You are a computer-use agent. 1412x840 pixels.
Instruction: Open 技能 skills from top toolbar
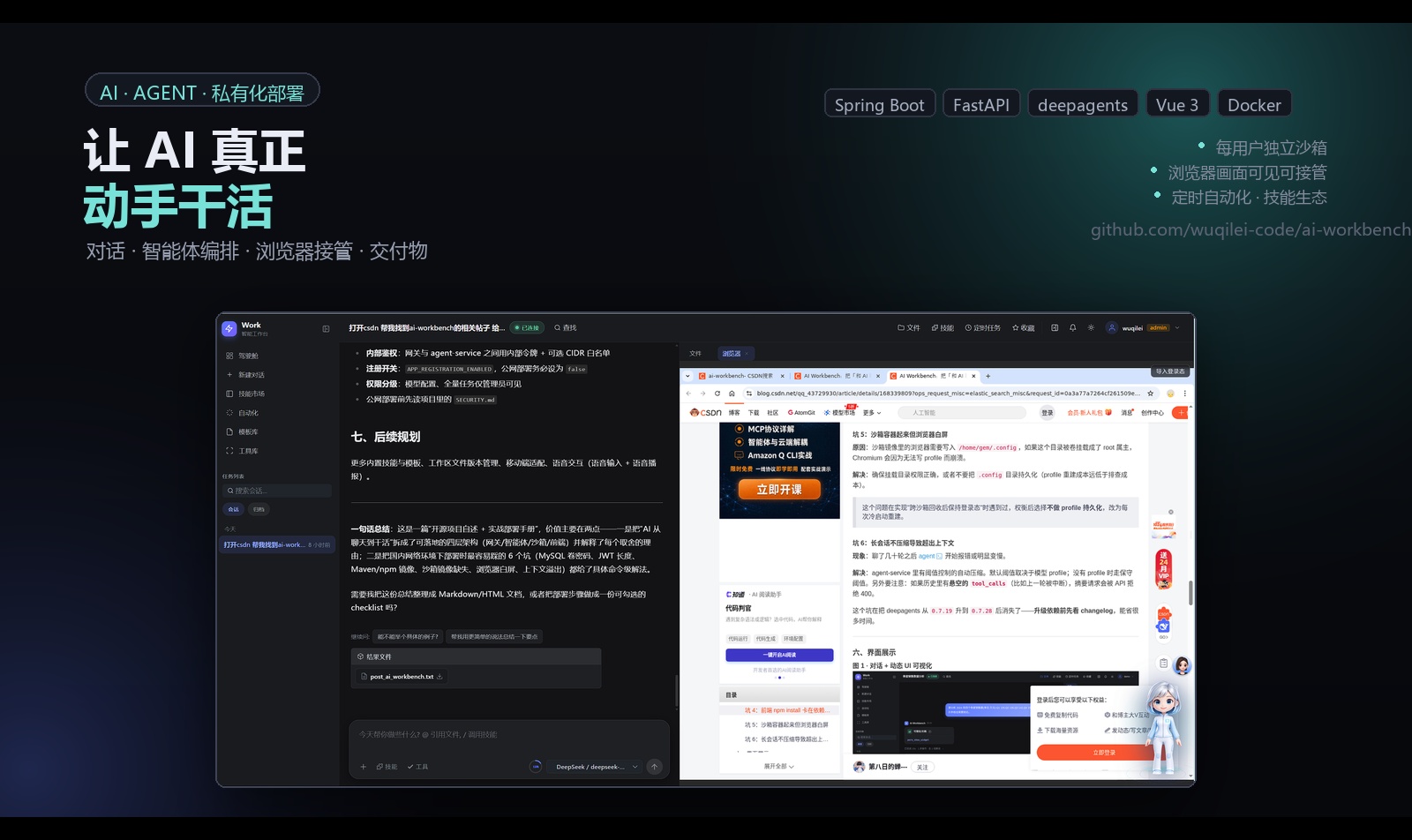(x=943, y=328)
